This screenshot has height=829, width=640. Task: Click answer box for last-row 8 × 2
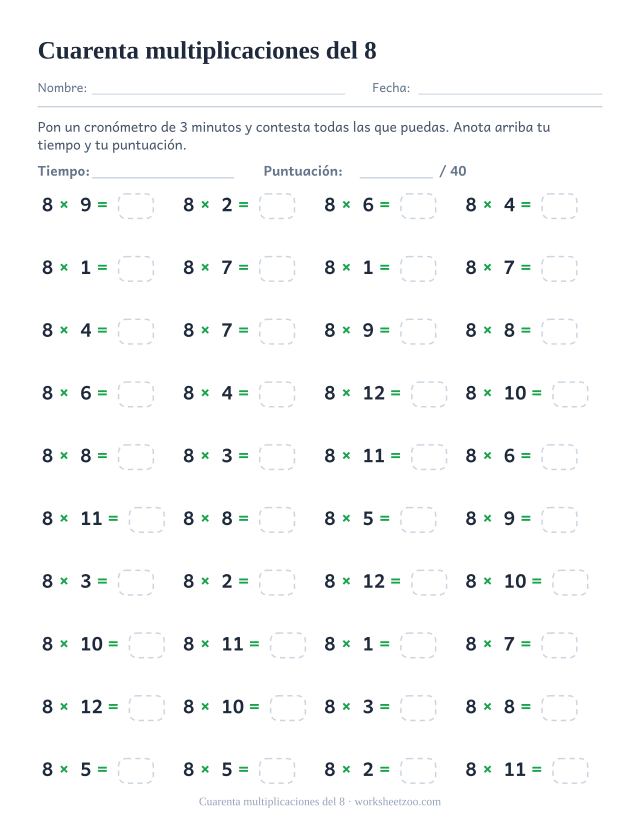pos(418,771)
